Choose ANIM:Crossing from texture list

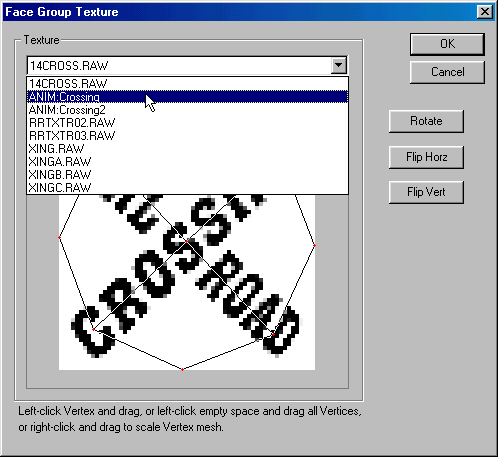pos(187,97)
